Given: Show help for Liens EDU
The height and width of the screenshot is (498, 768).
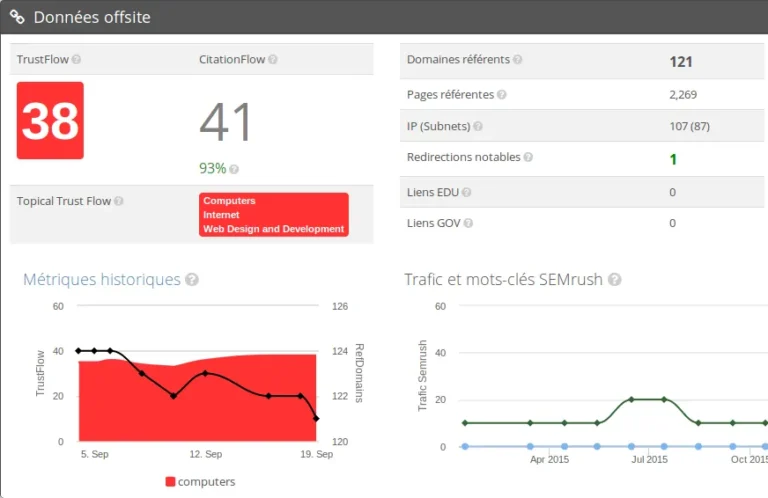Looking at the screenshot, I should coord(466,192).
